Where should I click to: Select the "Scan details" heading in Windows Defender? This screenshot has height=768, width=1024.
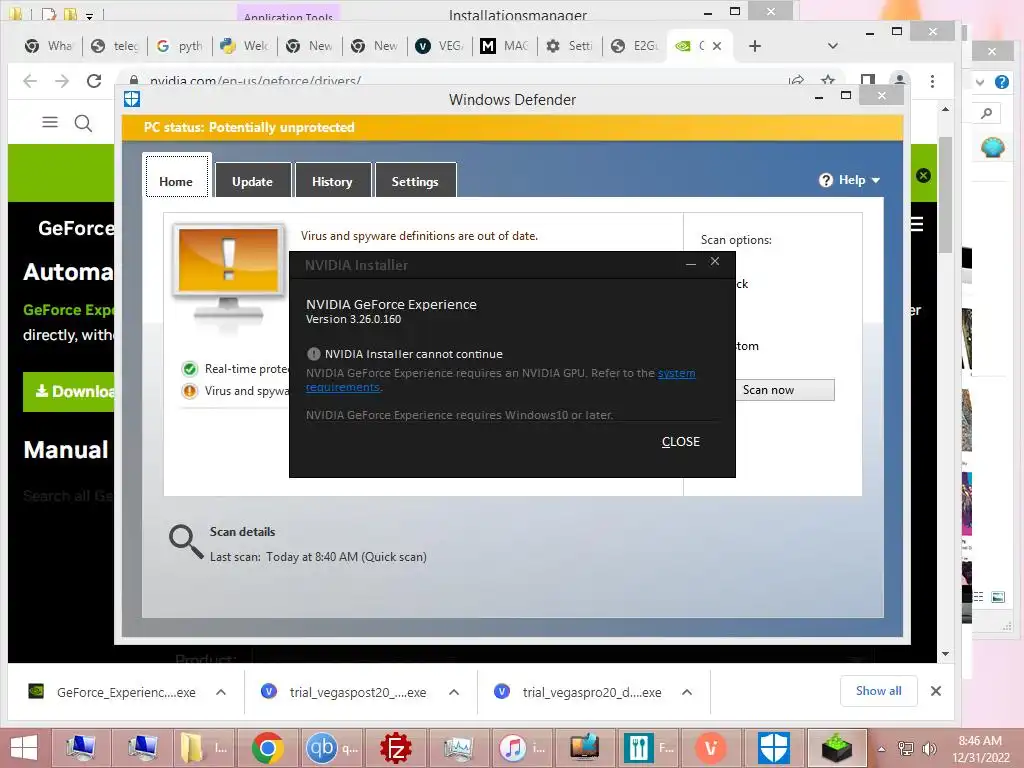242,532
